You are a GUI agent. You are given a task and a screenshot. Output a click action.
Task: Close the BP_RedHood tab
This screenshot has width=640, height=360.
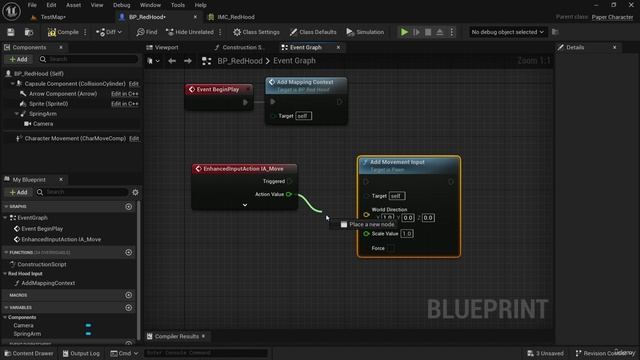point(195,17)
